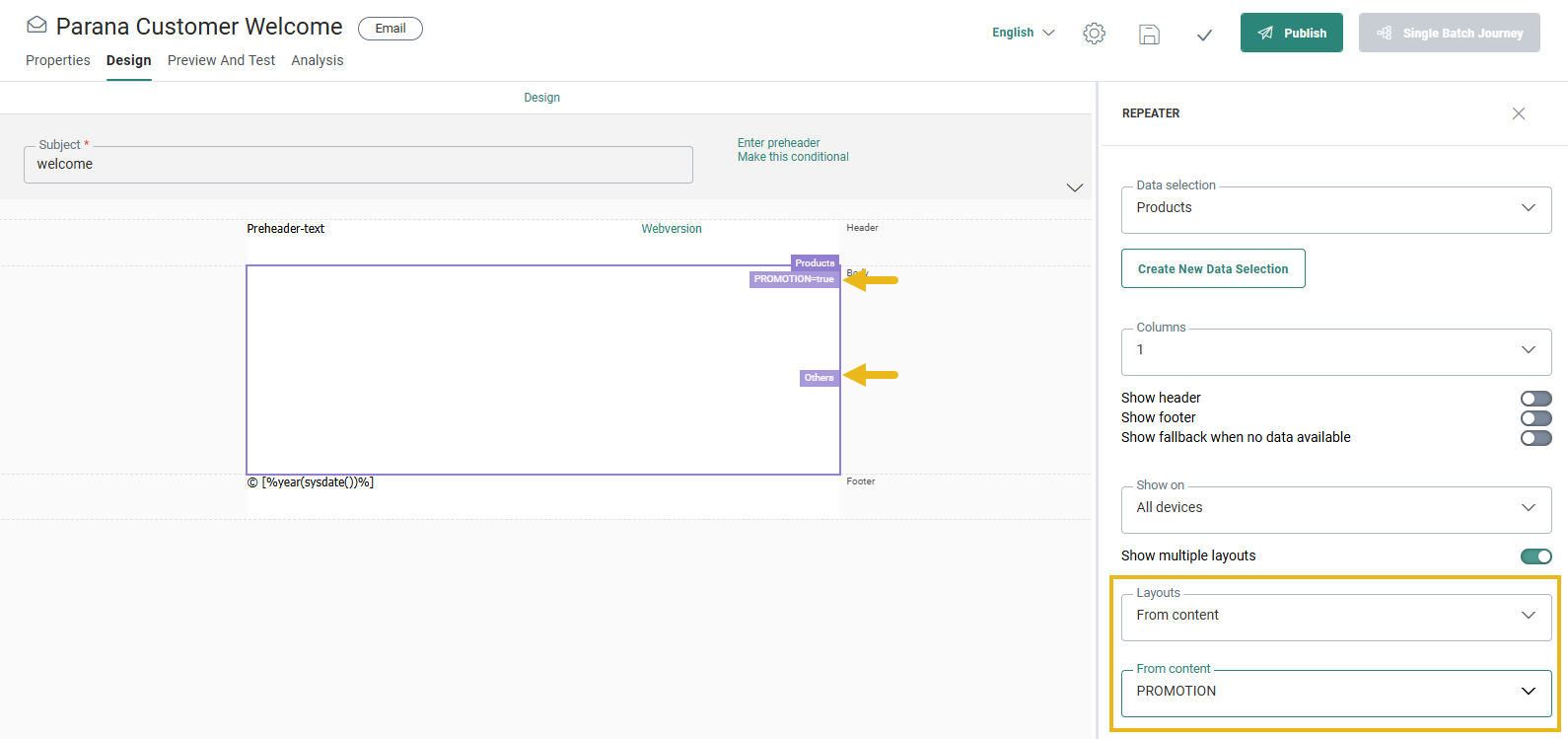Image resolution: width=1568 pixels, height=739 pixels.
Task: Open the Data selection dropdown
Action: tap(1335, 208)
